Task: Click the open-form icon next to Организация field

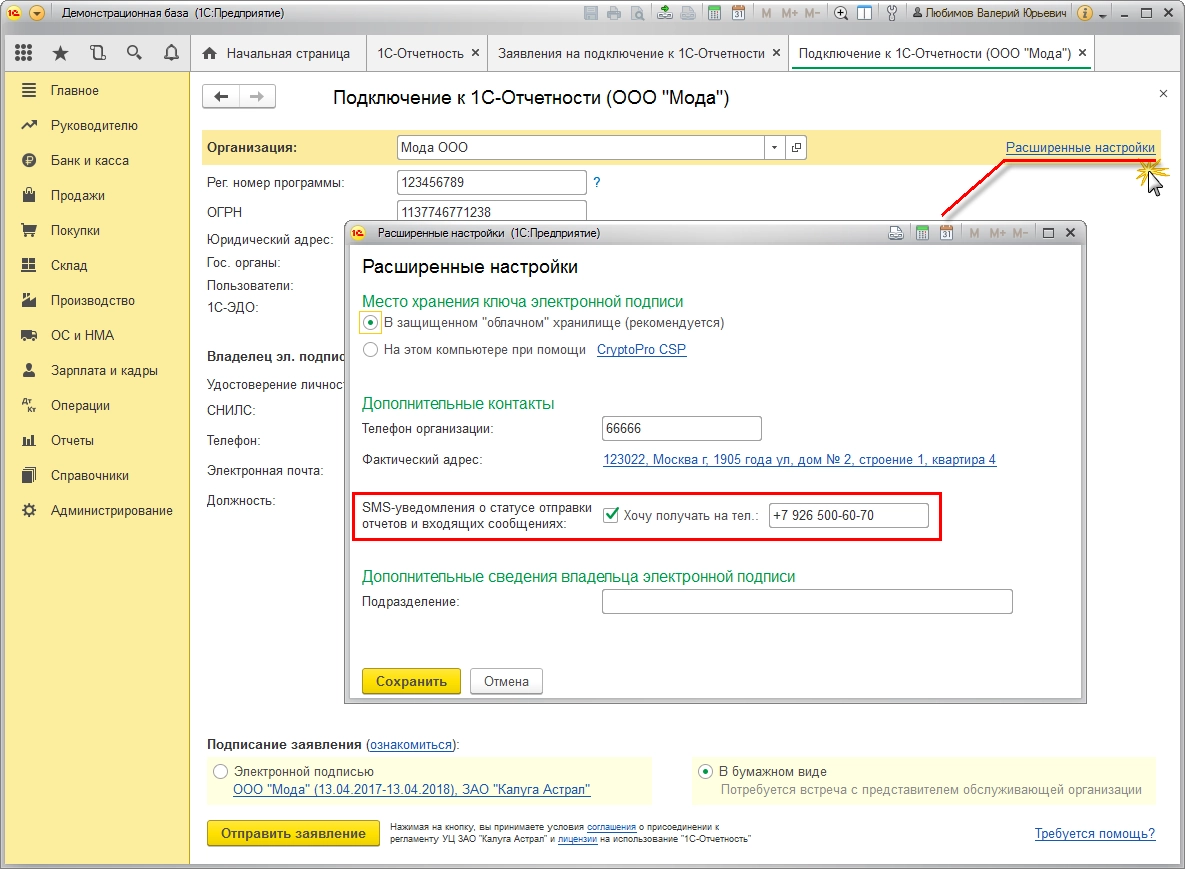Action: click(796, 148)
